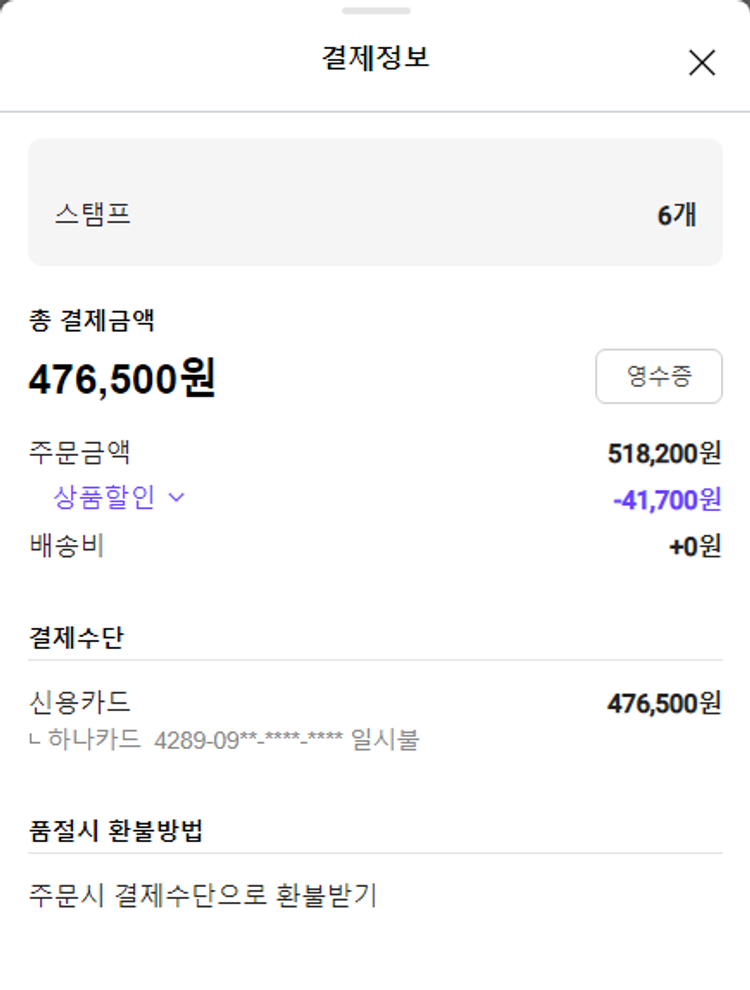Click the 6개 stamp count

point(676,215)
